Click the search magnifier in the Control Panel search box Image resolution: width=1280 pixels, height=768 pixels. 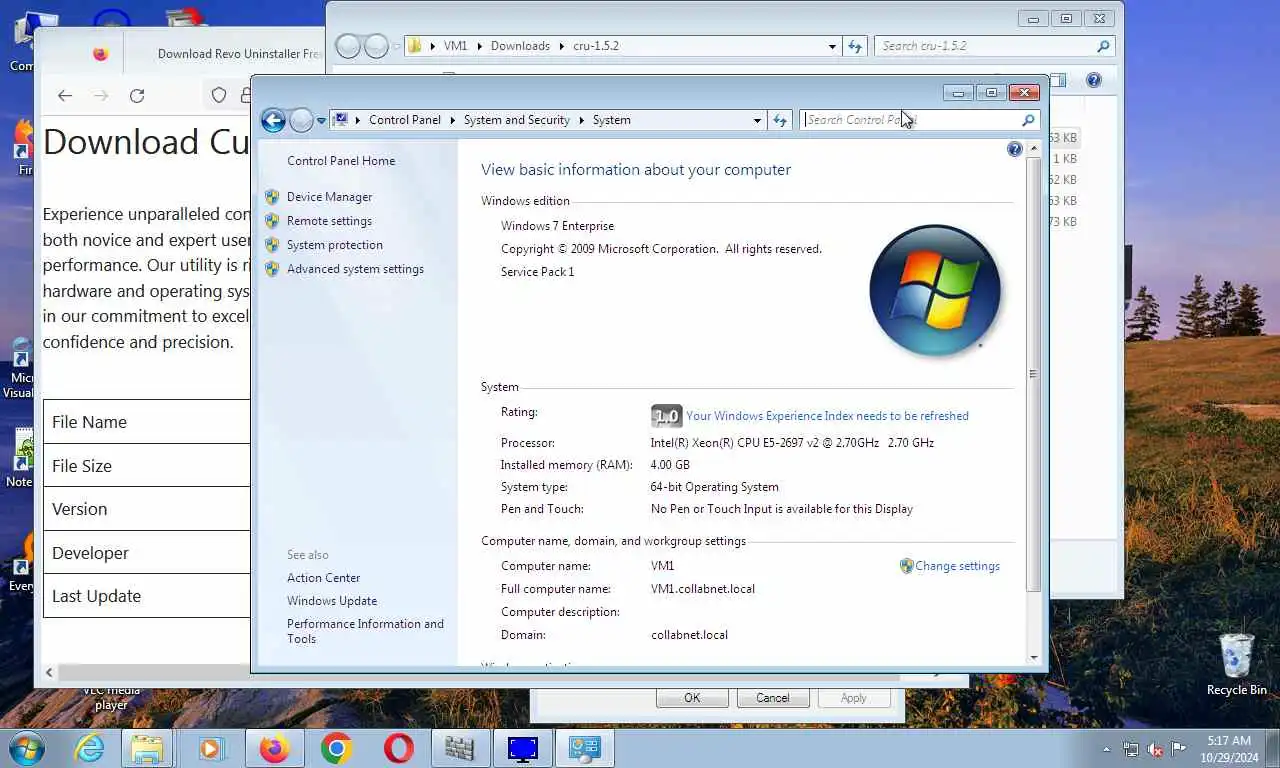tap(1028, 120)
